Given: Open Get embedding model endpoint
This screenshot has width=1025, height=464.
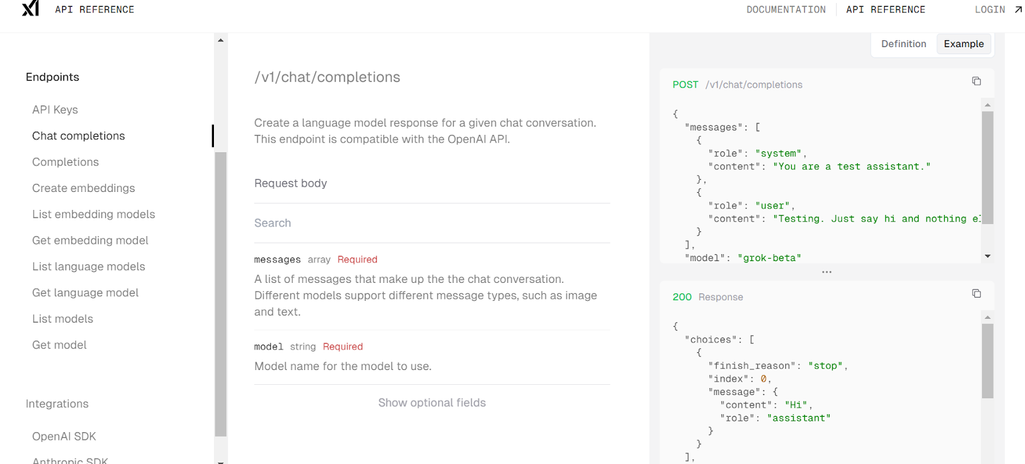Looking at the screenshot, I should coord(90,240).
